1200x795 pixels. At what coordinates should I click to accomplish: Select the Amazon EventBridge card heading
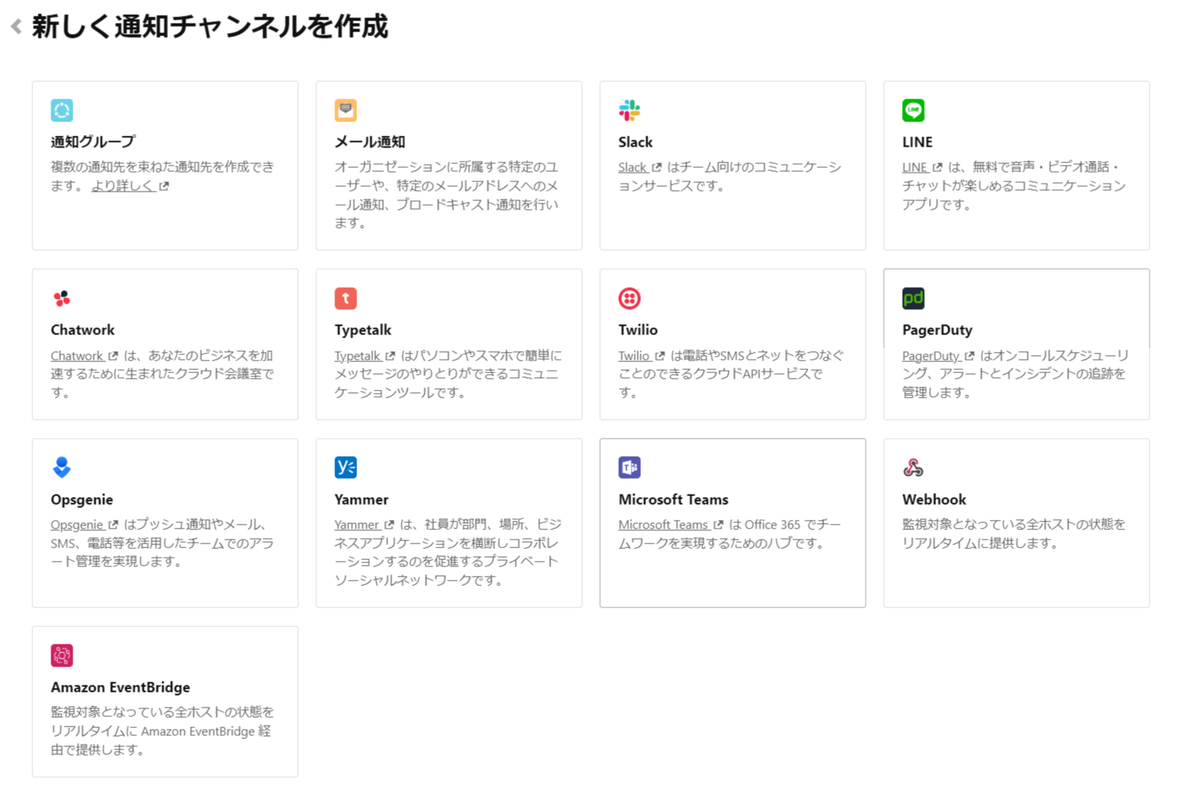tap(120, 687)
